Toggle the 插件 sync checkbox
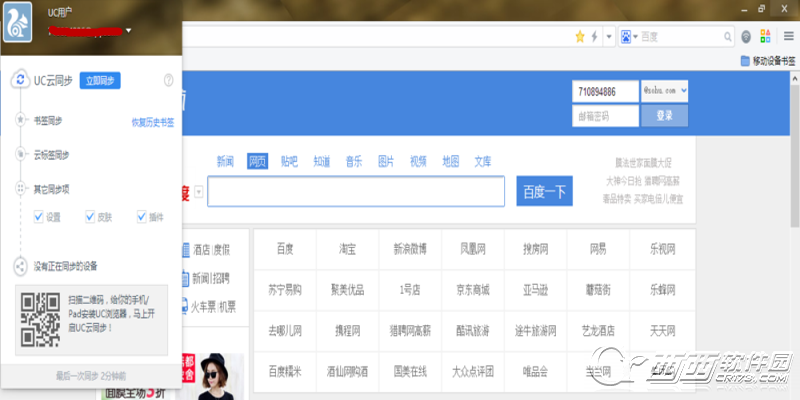The width and height of the screenshot is (800, 400). tap(140, 216)
